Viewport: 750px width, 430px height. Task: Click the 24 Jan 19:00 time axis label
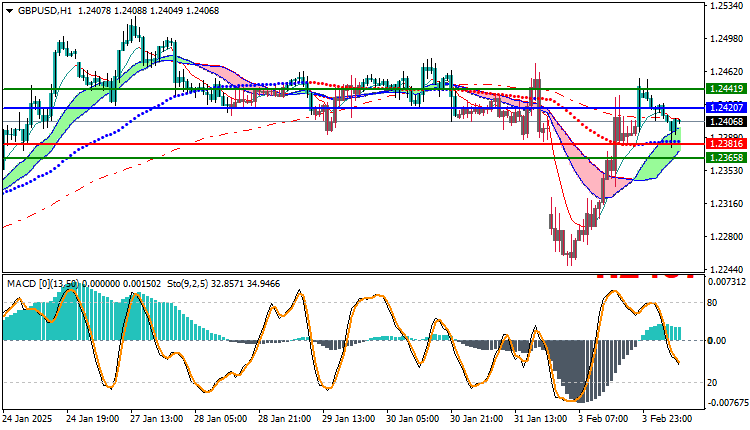point(93,419)
